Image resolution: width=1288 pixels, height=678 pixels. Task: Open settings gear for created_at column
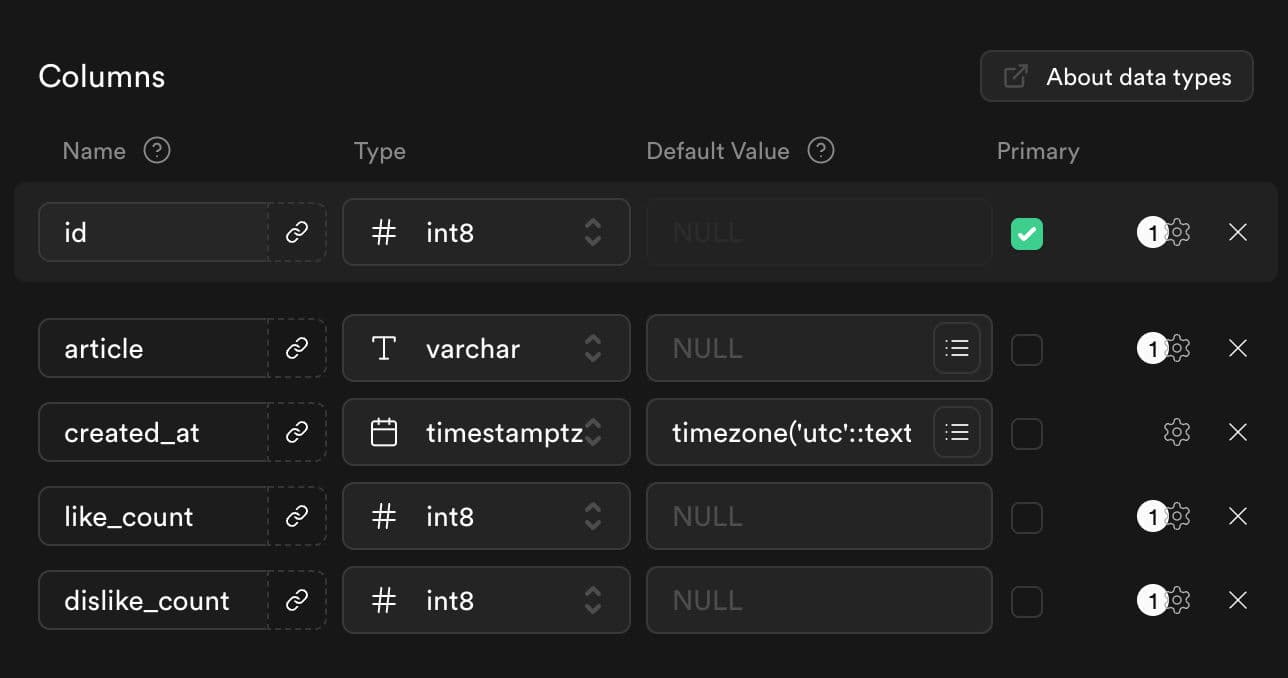tap(1177, 432)
